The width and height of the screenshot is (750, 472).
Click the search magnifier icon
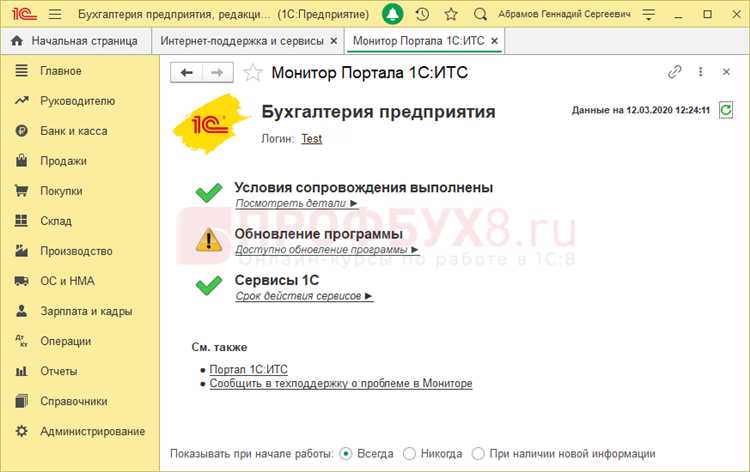(480, 14)
